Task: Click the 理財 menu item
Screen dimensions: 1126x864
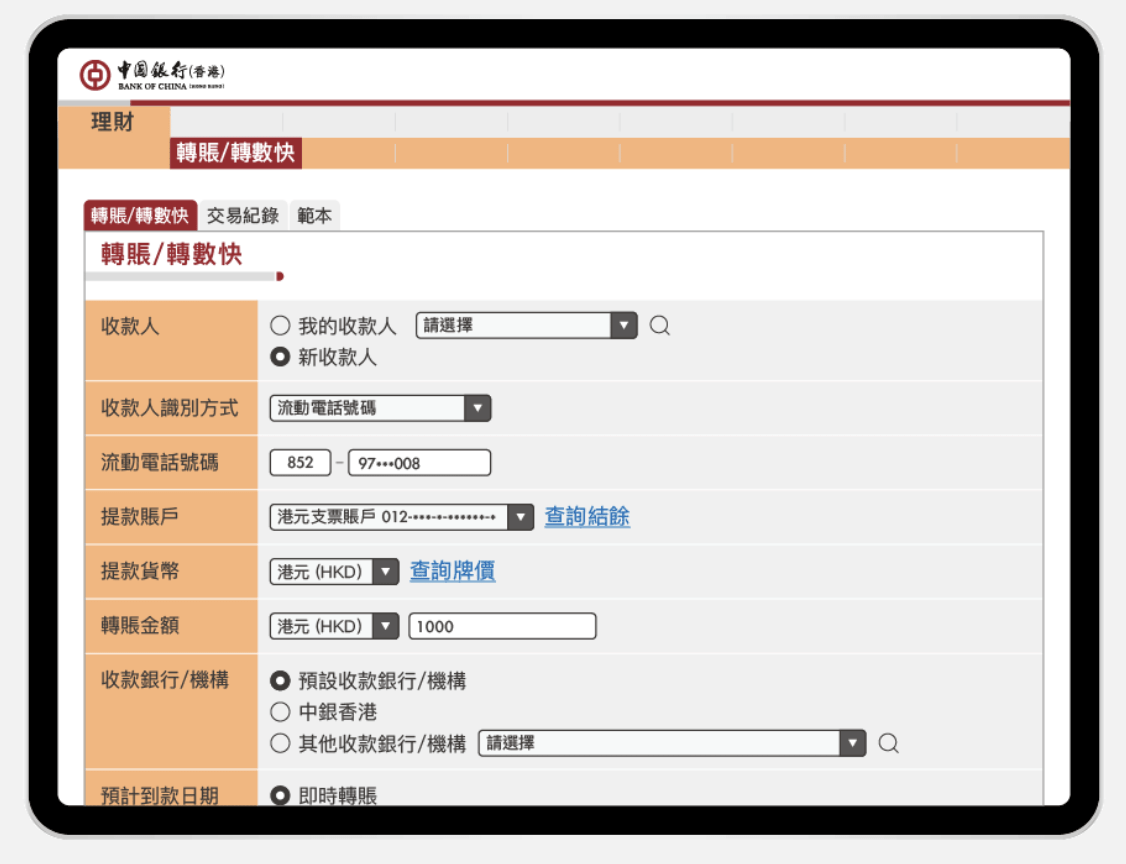Action: (110, 120)
